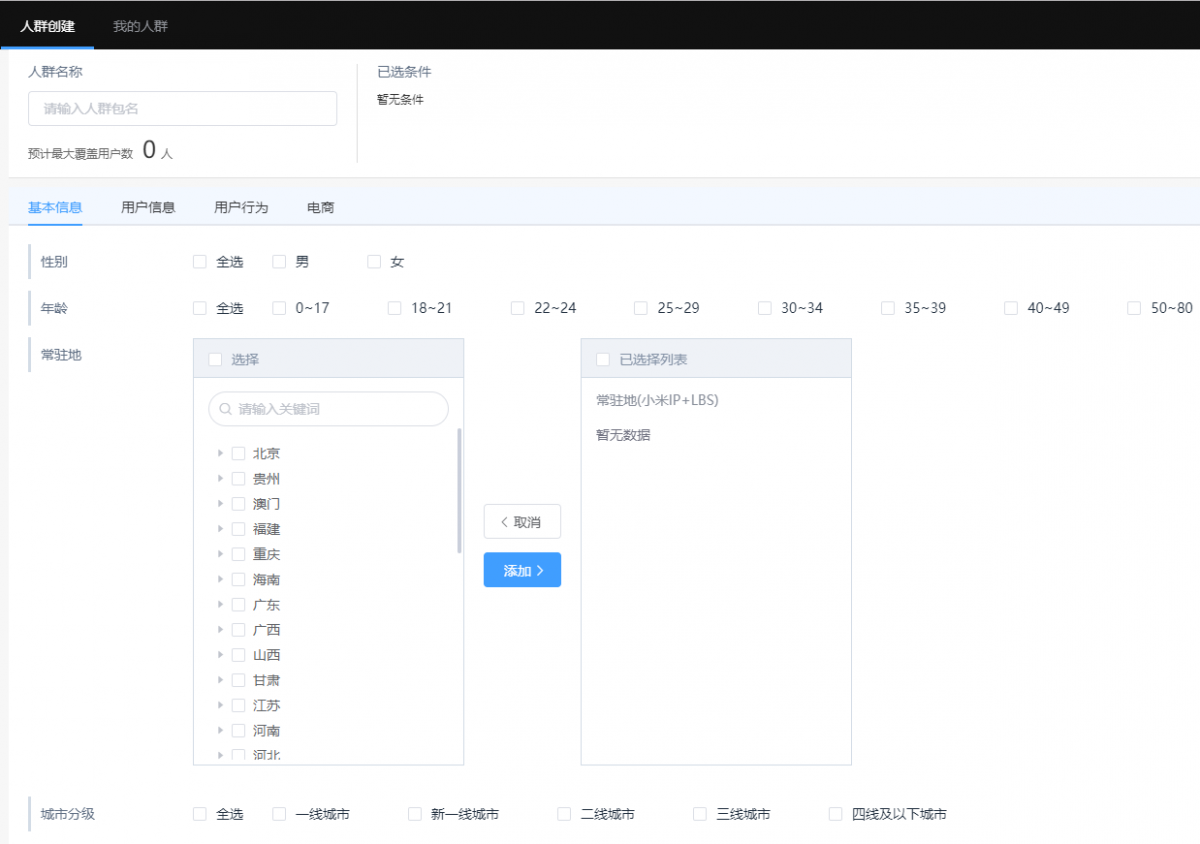Screen dimensions: 1200x844
Task: Expand the 广西 tree node arrow
Action: [220, 630]
